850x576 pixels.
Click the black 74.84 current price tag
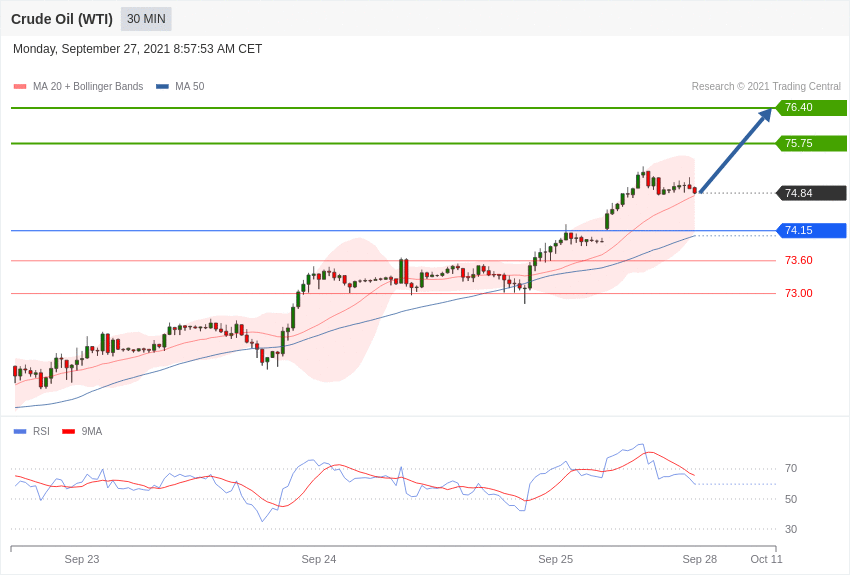pos(811,193)
